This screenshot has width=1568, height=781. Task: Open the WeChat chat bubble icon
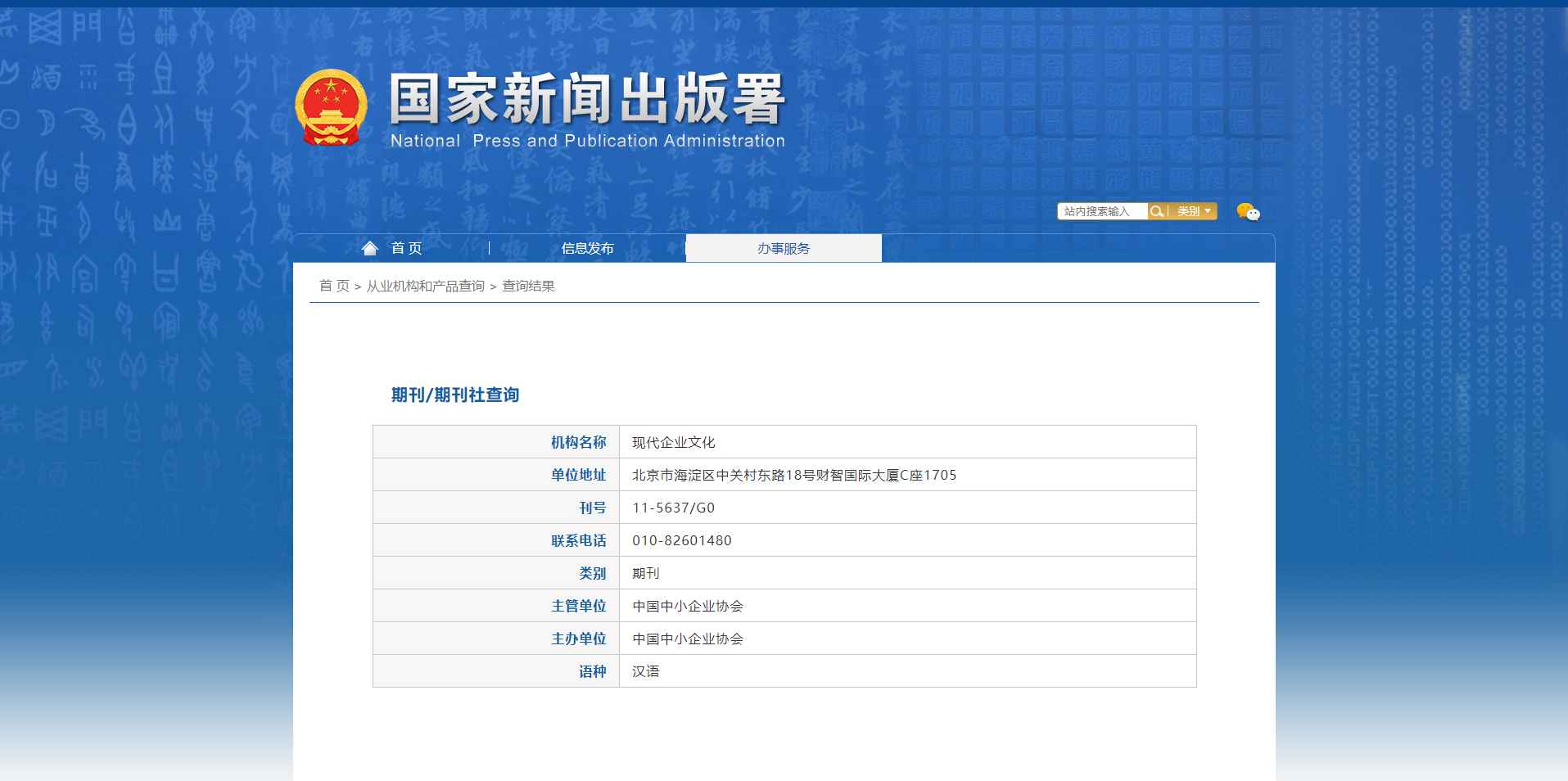(1248, 212)
